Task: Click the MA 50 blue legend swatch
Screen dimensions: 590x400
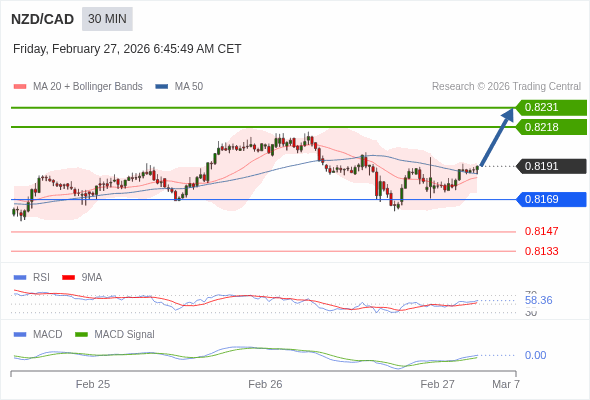Action: coord(161,87)
